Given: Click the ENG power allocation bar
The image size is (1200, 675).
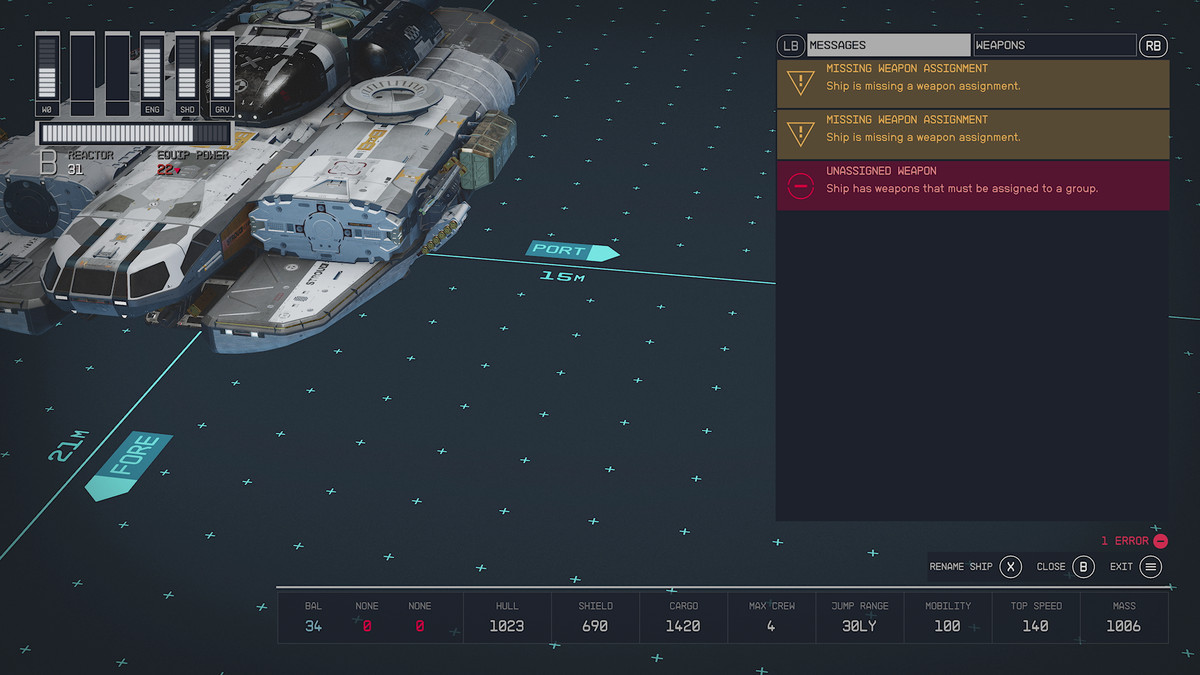Looking at the screenshot, I should pyautogui.click(x=152, y=75).
